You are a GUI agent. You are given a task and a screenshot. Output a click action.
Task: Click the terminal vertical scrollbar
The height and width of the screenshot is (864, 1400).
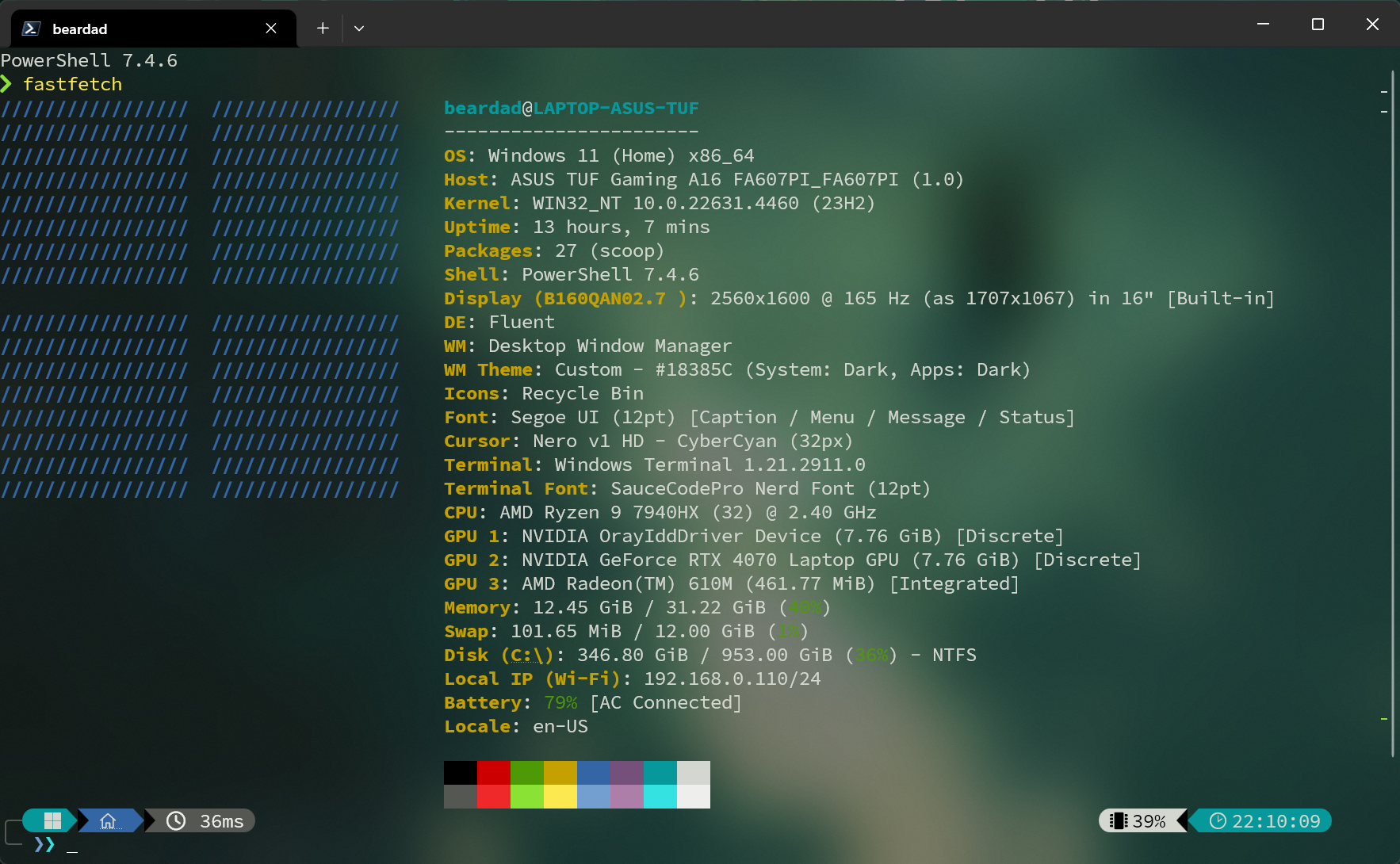click(x=1393, y=412)
